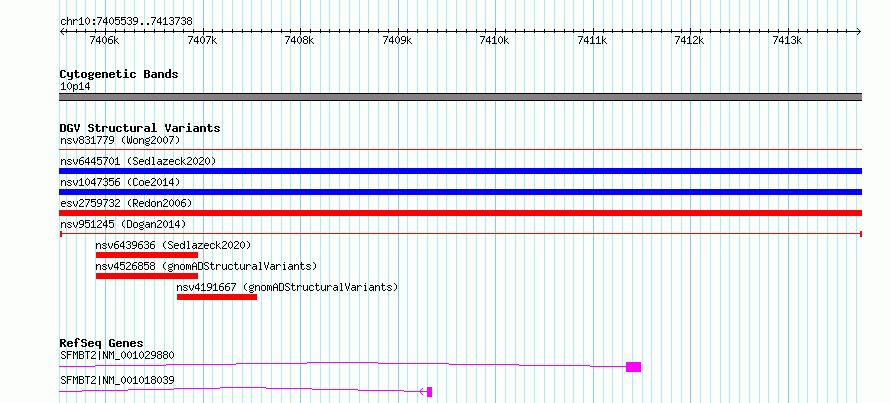Click the right arrowhead of the ruler
Screen dimensions: 890x403
point(859,31)
